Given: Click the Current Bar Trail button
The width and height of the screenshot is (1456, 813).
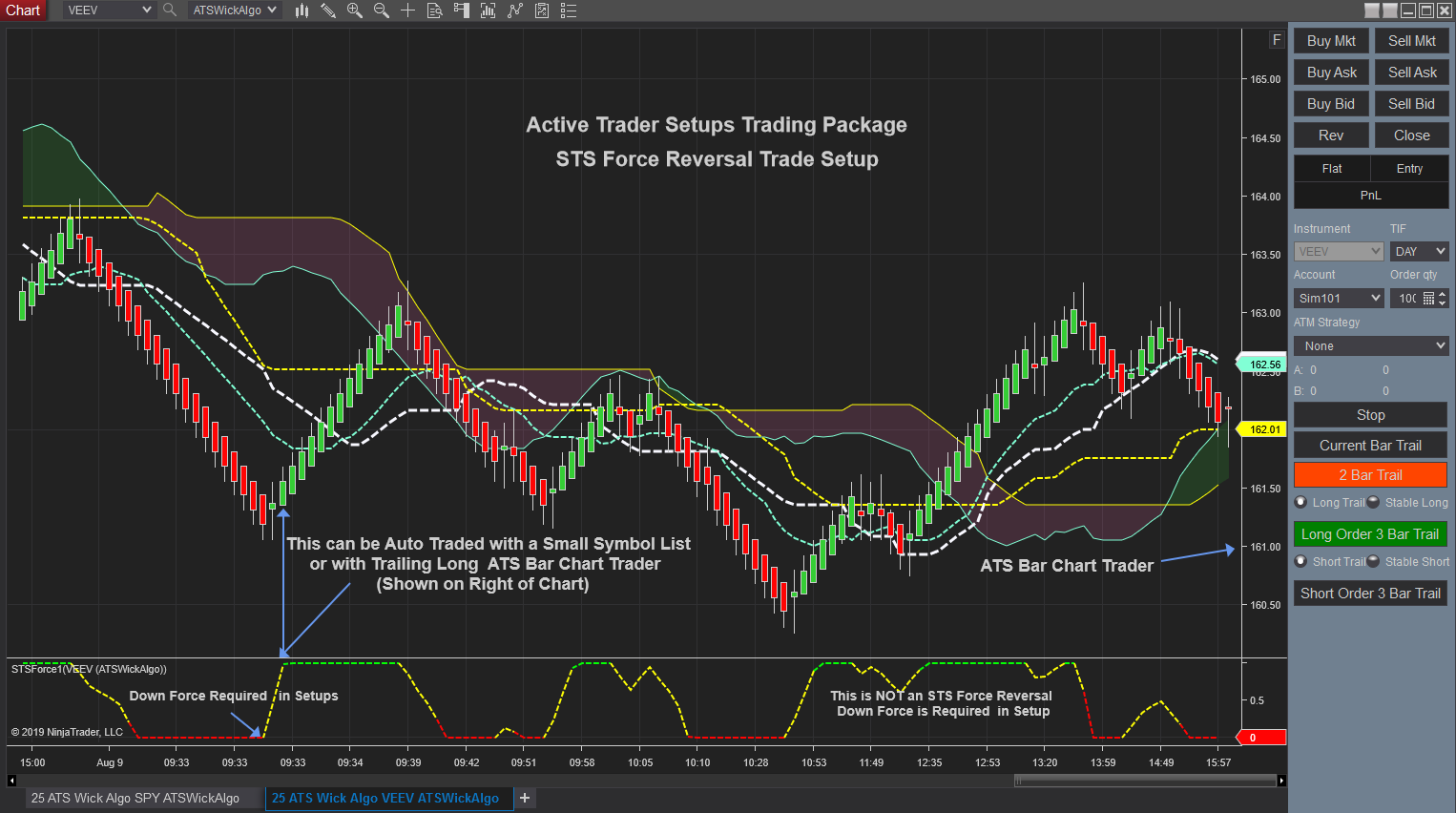Looking at the screenshot, I should tap(1370, 446).
